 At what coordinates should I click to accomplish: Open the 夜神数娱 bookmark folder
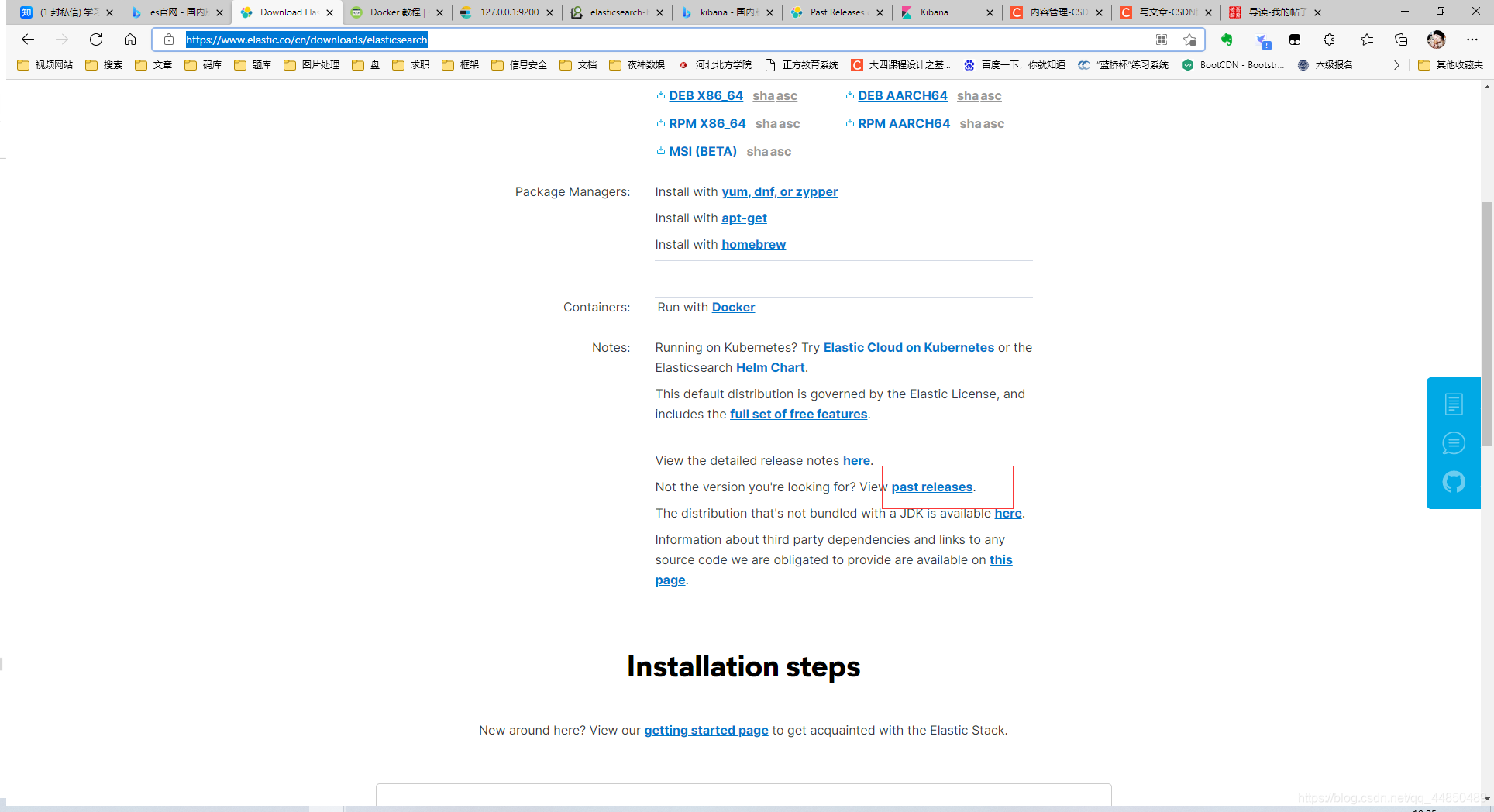637,65
